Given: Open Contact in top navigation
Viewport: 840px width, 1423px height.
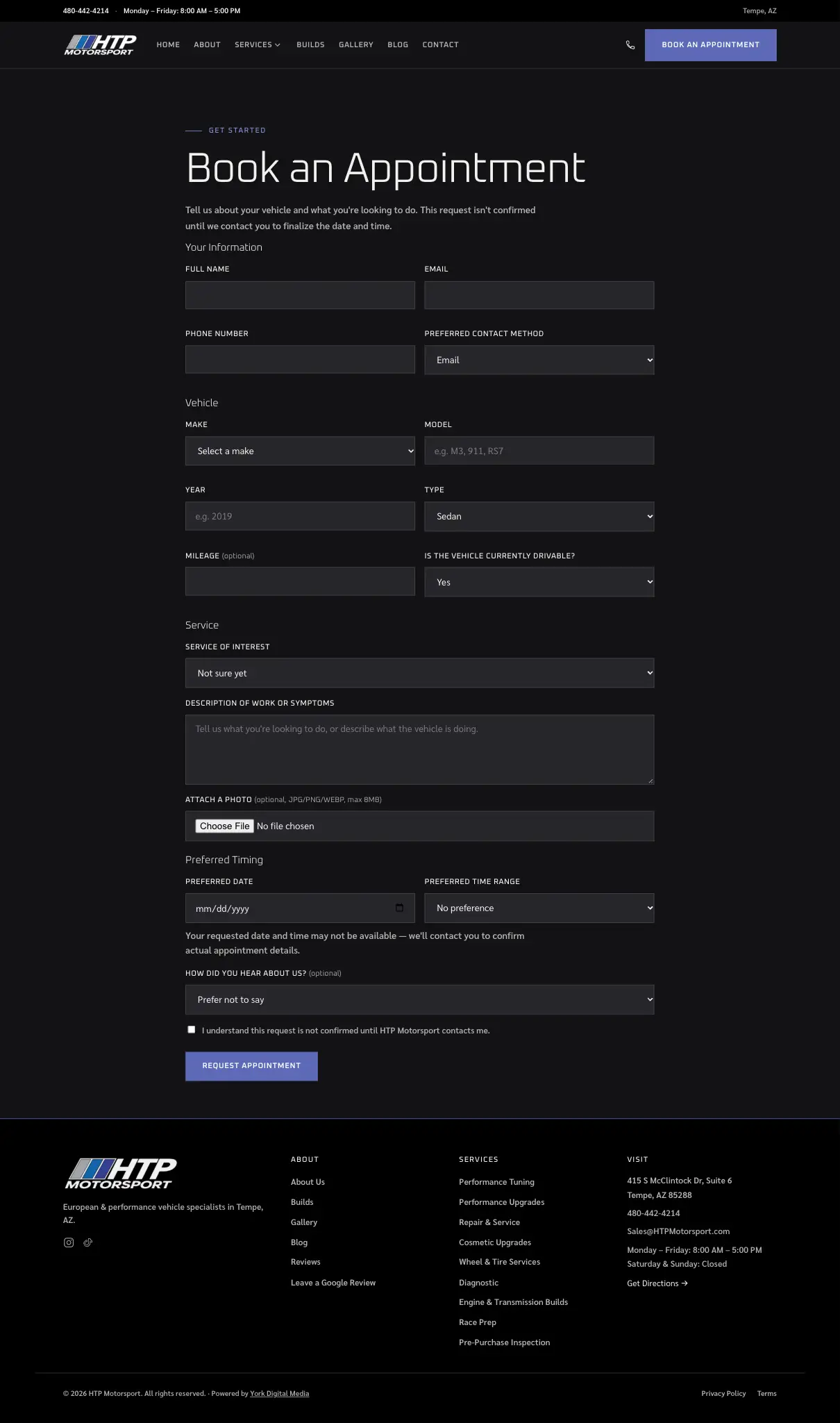Looking at the screenshot, I should (x=441, y=44).
